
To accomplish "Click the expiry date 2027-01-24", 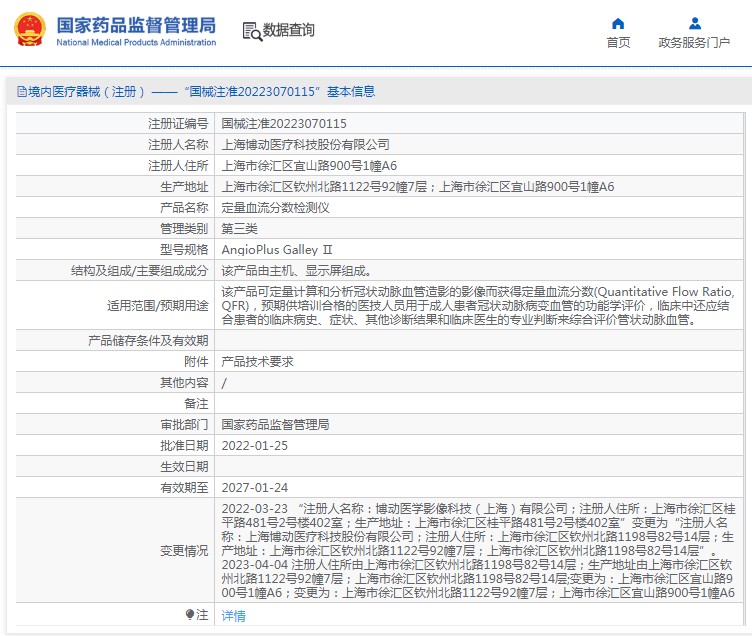I will click(254, 487).
